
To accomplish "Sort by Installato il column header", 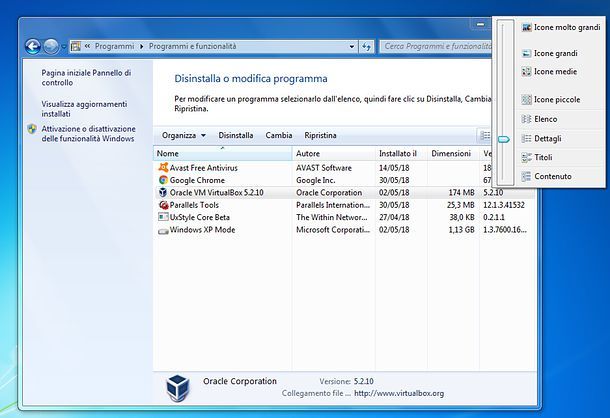I will (x=401, y=154).
